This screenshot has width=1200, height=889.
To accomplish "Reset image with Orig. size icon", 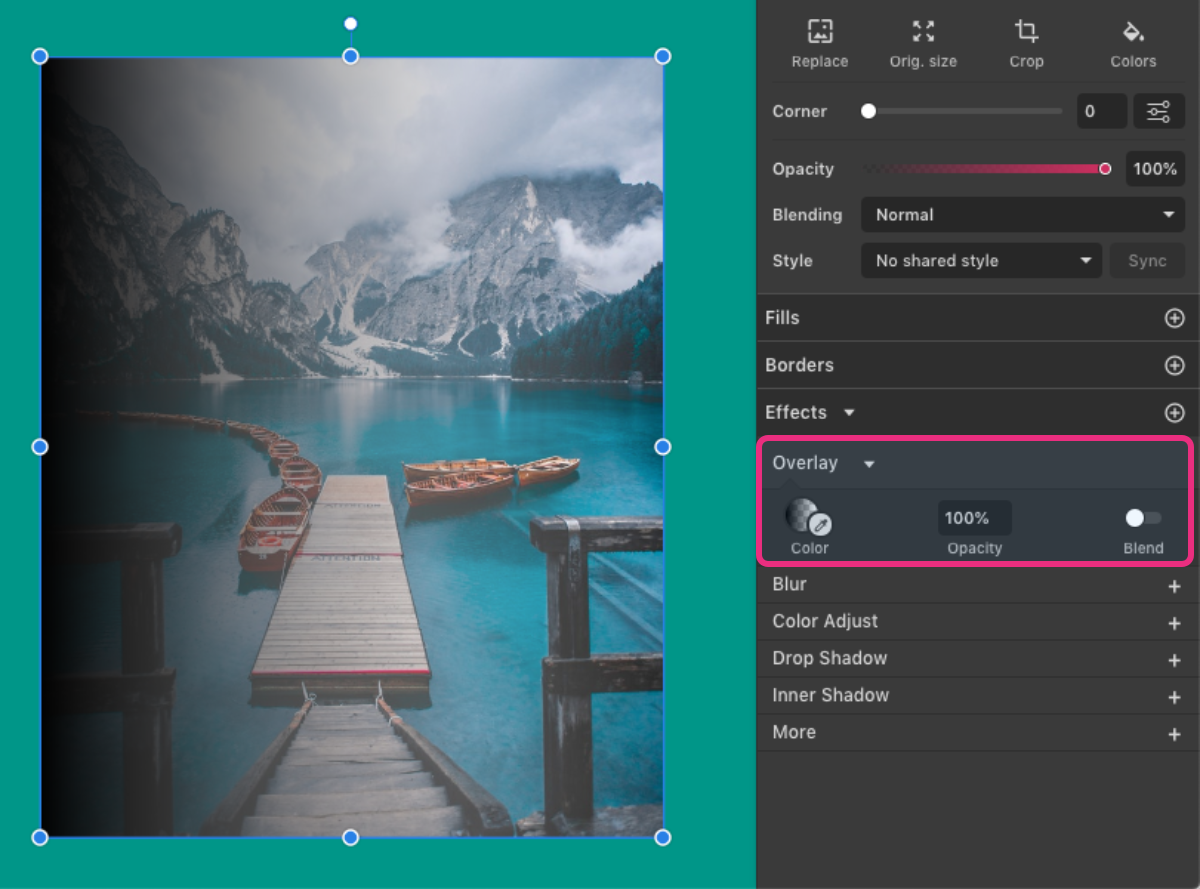I will [x=923, y=32].
